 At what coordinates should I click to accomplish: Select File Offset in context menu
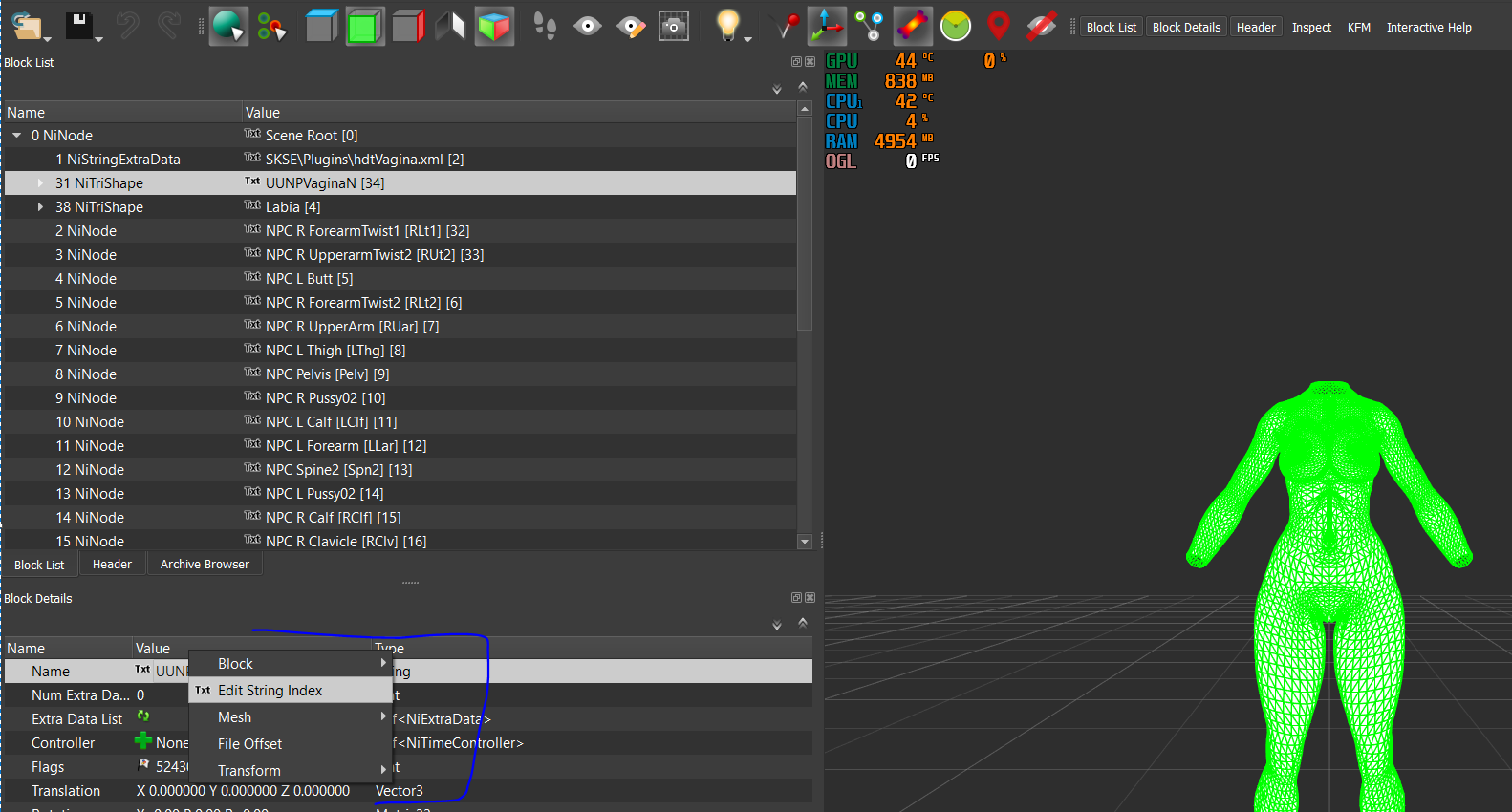[291, 743]
